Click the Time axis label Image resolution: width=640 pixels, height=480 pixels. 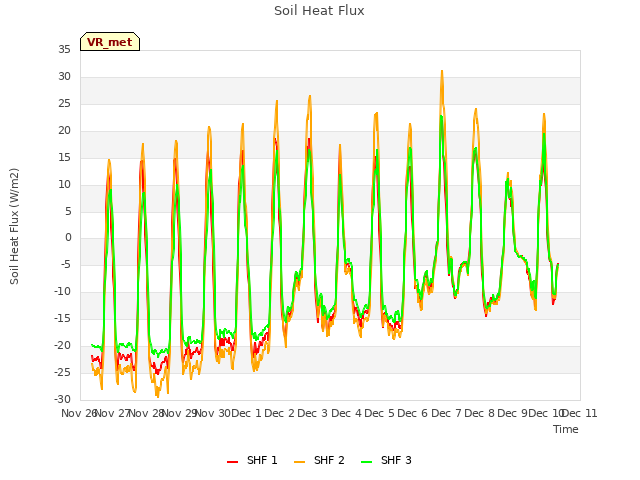pyautogui.click(x=566, y=429)
